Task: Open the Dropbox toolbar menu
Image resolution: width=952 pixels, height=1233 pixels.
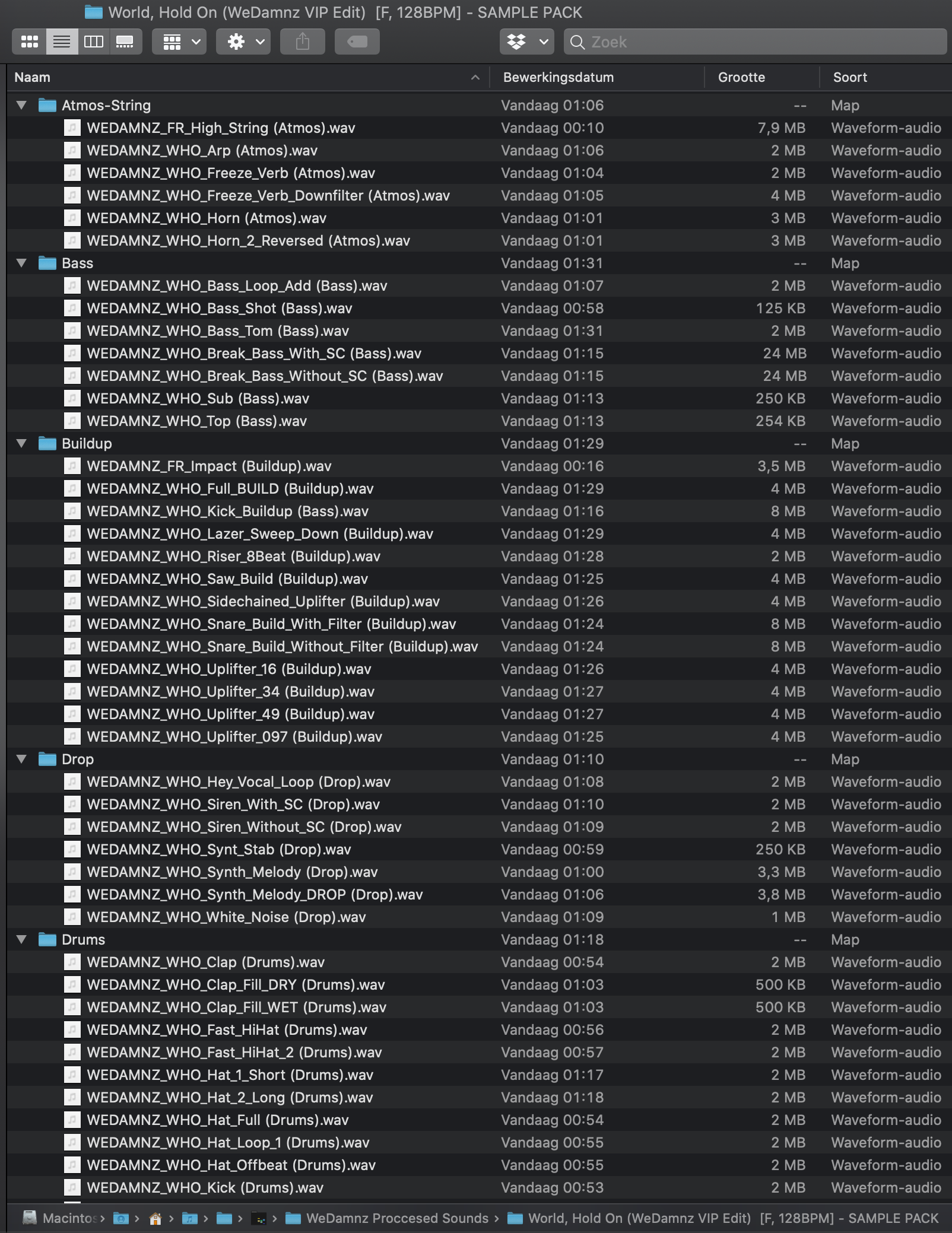Action: tap(527, 42)
